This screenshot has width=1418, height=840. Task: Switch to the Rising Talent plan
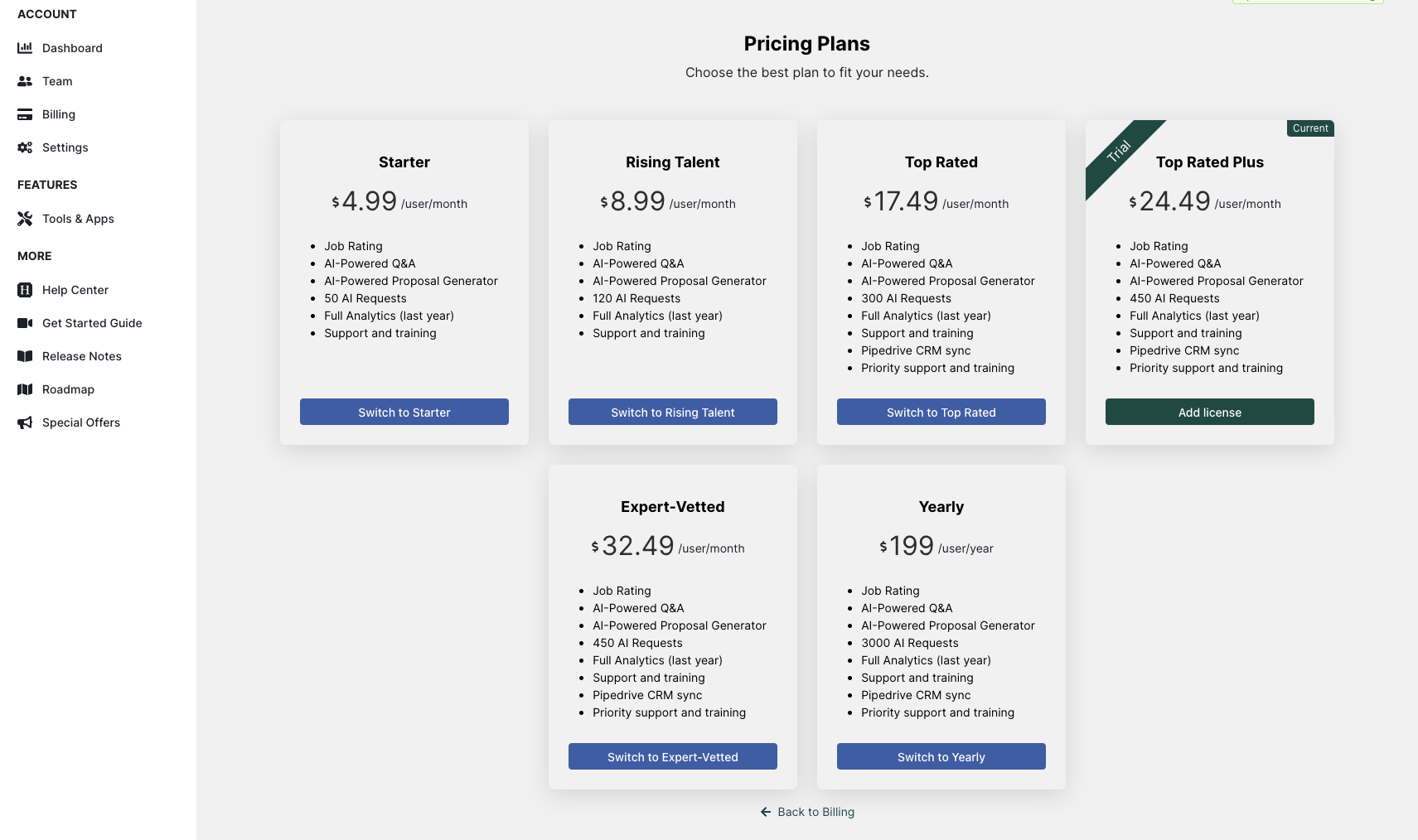click(x=673, y=412)
